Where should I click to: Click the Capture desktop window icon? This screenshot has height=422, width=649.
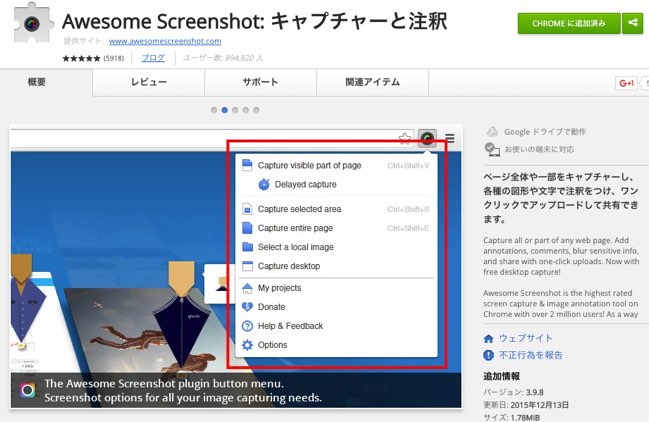[247, 266]
